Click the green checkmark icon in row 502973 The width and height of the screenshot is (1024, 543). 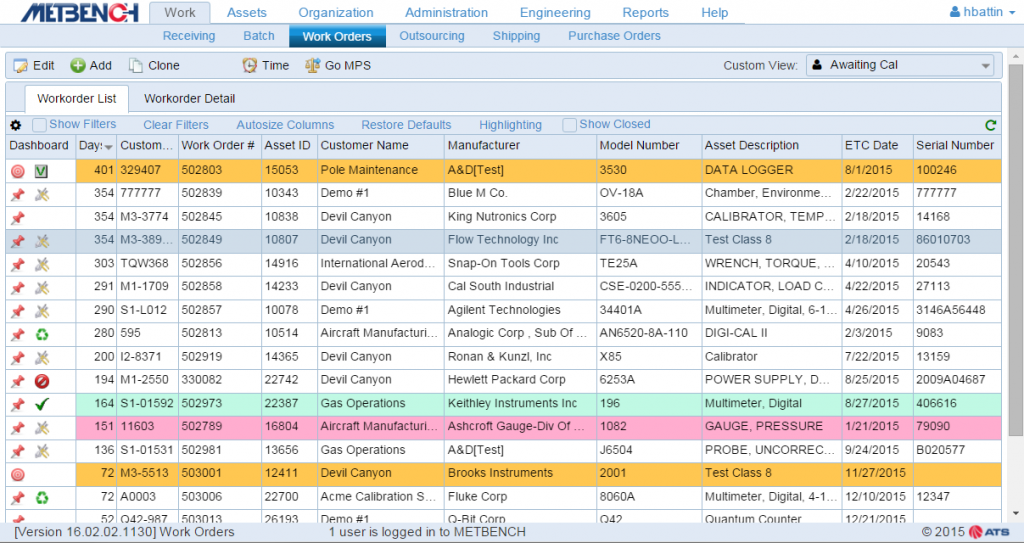click(42, 404)
